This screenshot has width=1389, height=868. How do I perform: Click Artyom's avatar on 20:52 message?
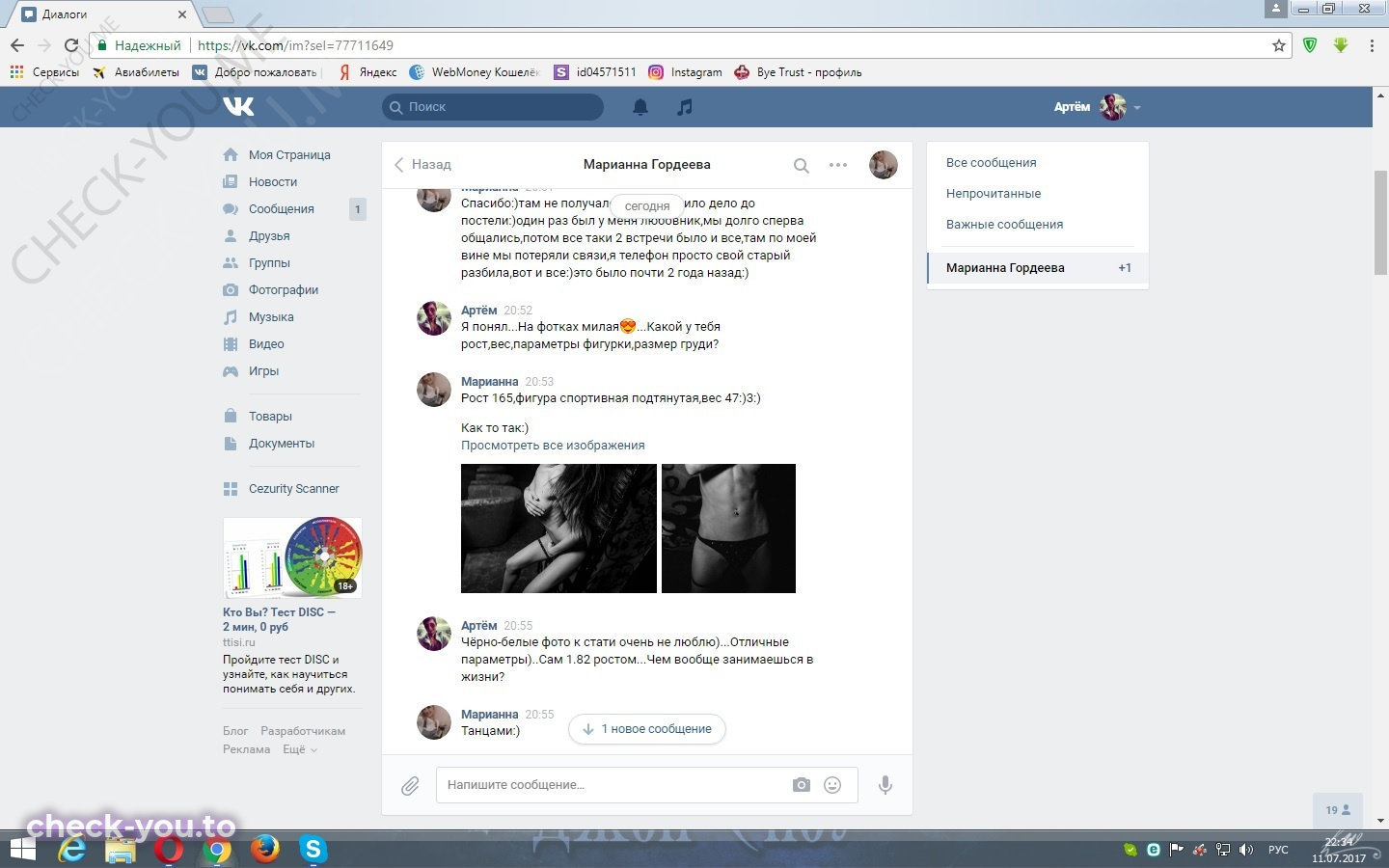point(433,318)
